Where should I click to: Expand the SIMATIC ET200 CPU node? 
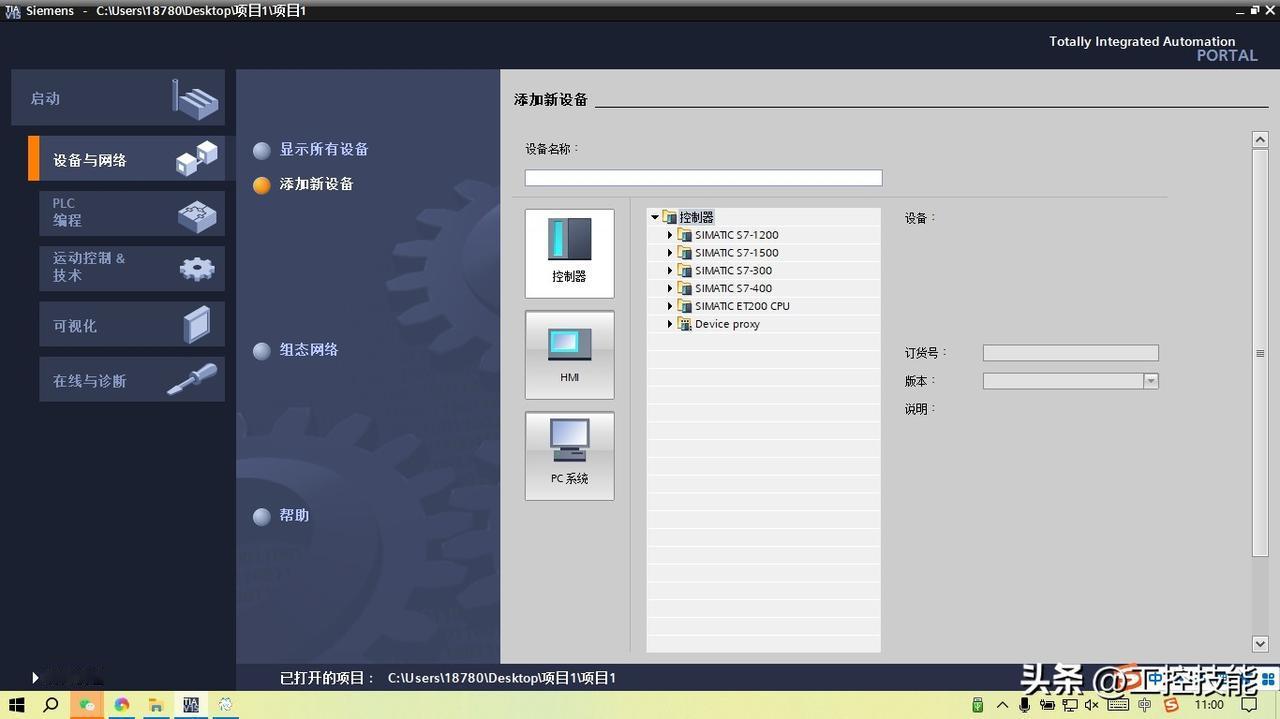point(670,306)
